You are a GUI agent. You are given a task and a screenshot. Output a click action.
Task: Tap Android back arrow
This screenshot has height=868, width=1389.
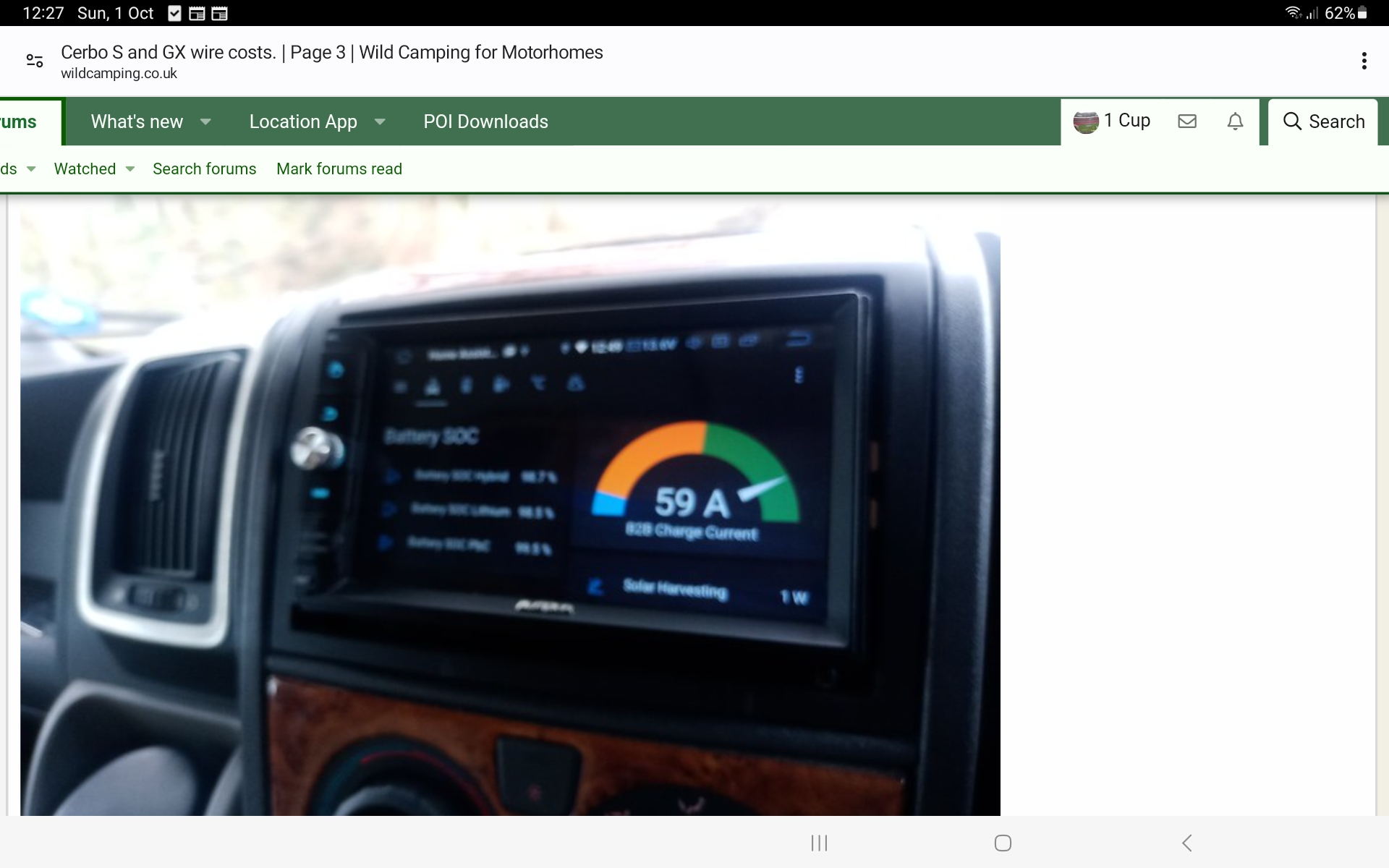(x=1186, y=843)
